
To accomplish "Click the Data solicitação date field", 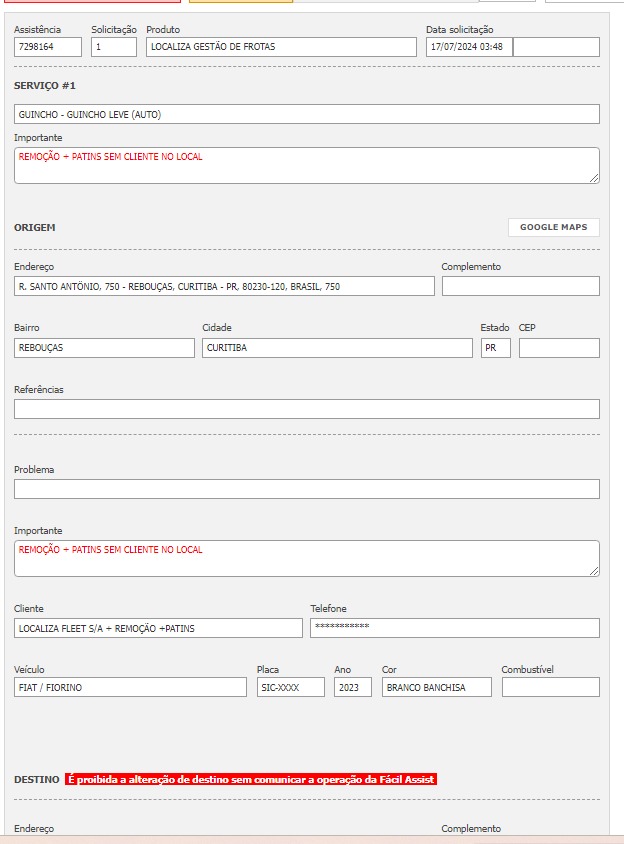I will (x=468, y=47).
